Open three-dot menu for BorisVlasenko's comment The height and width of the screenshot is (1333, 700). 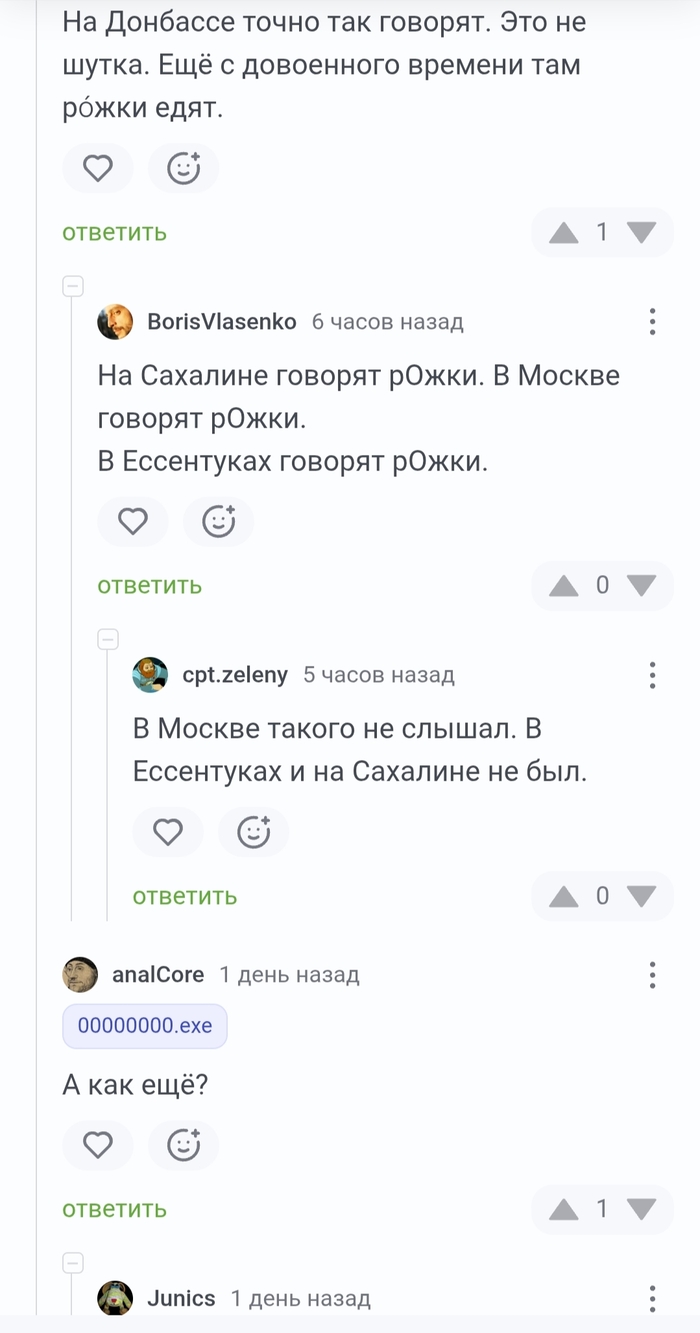pyautogui.click(x=652, y=322)
